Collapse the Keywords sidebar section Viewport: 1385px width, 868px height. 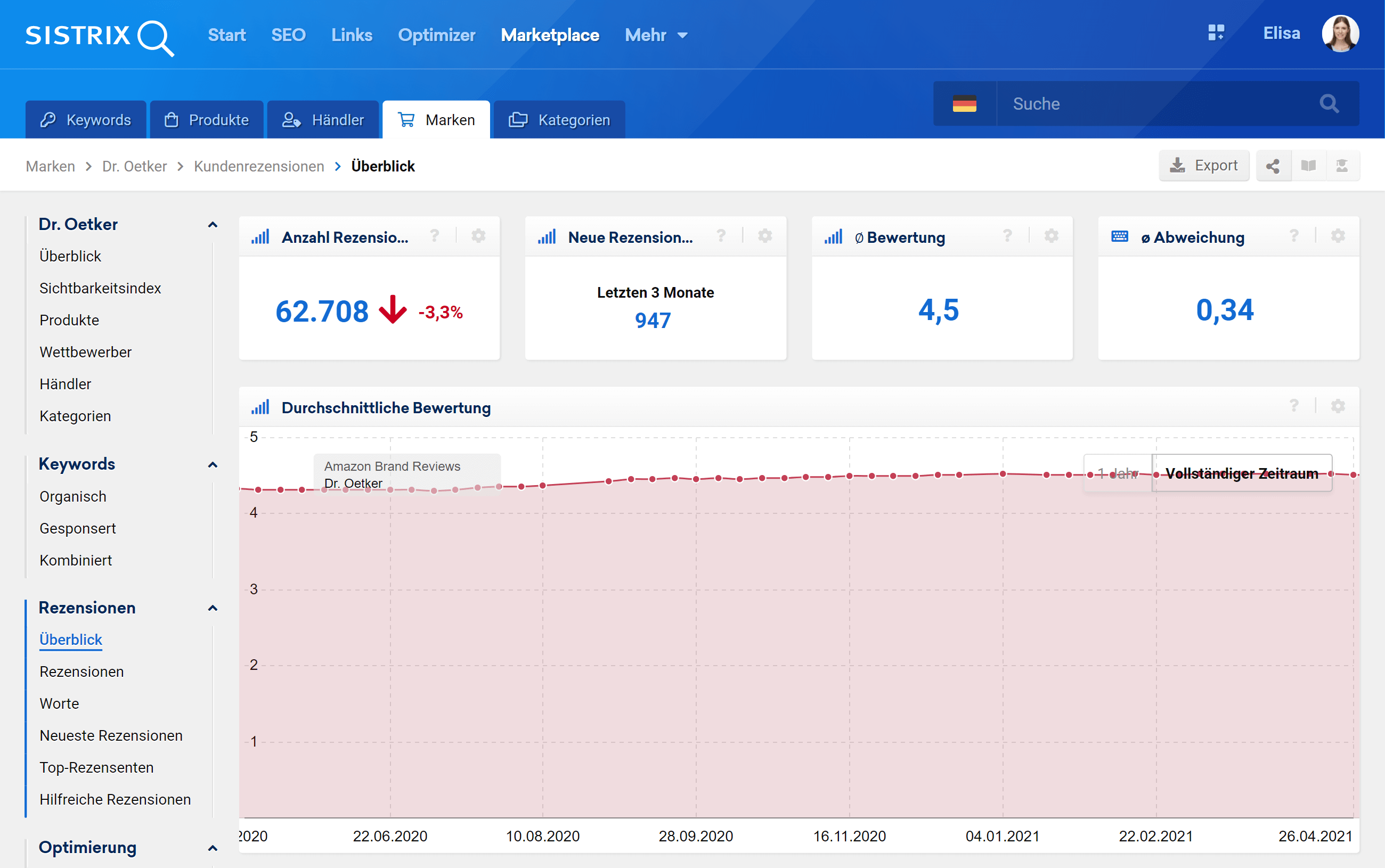click(213, 464)
